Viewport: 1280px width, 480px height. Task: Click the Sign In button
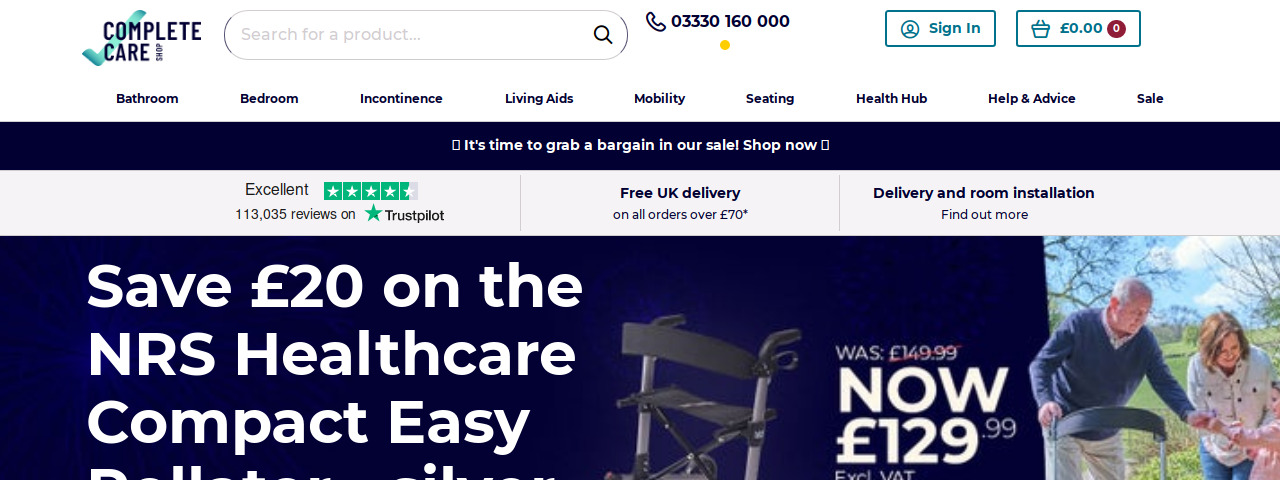(940, 28)
